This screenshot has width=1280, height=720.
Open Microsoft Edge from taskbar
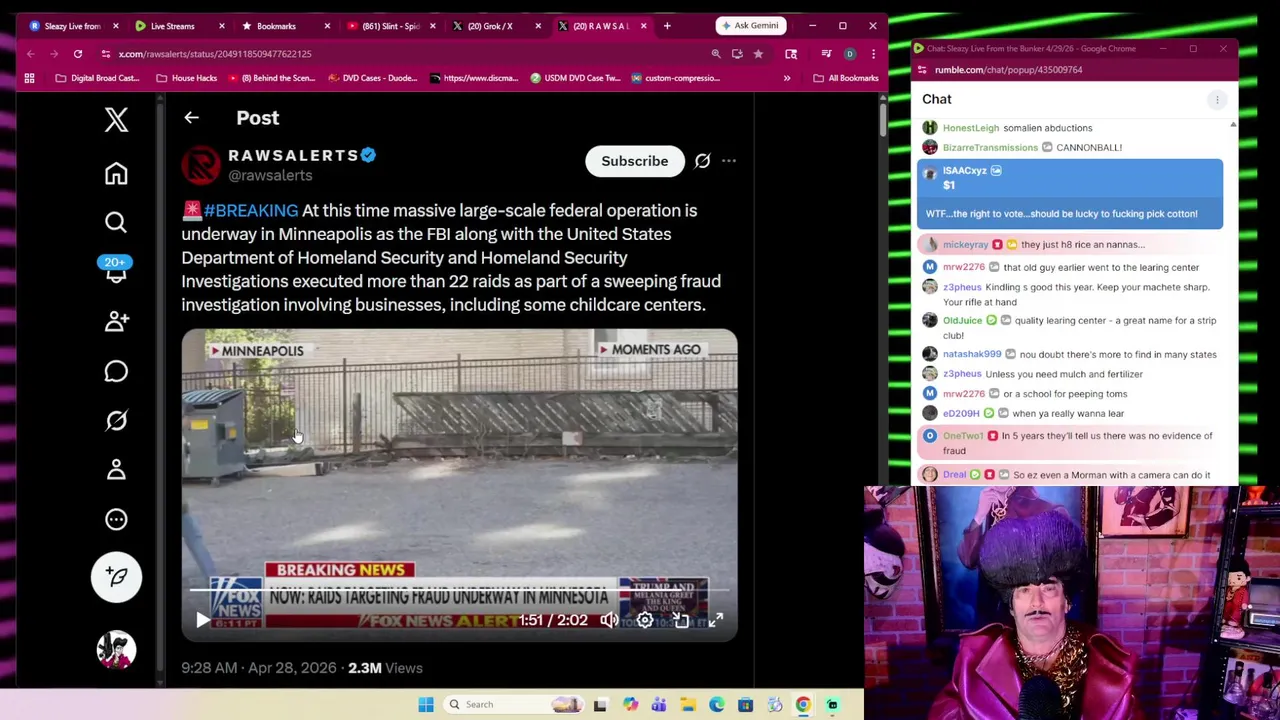717,705
